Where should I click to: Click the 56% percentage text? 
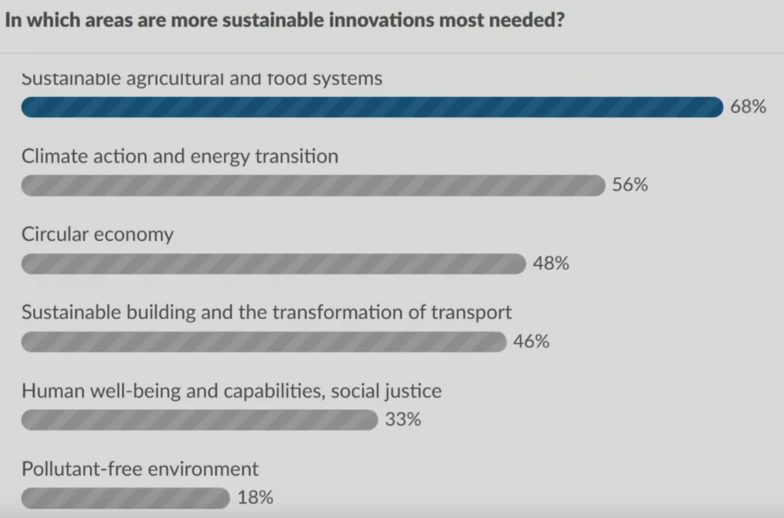coord(630,185)
